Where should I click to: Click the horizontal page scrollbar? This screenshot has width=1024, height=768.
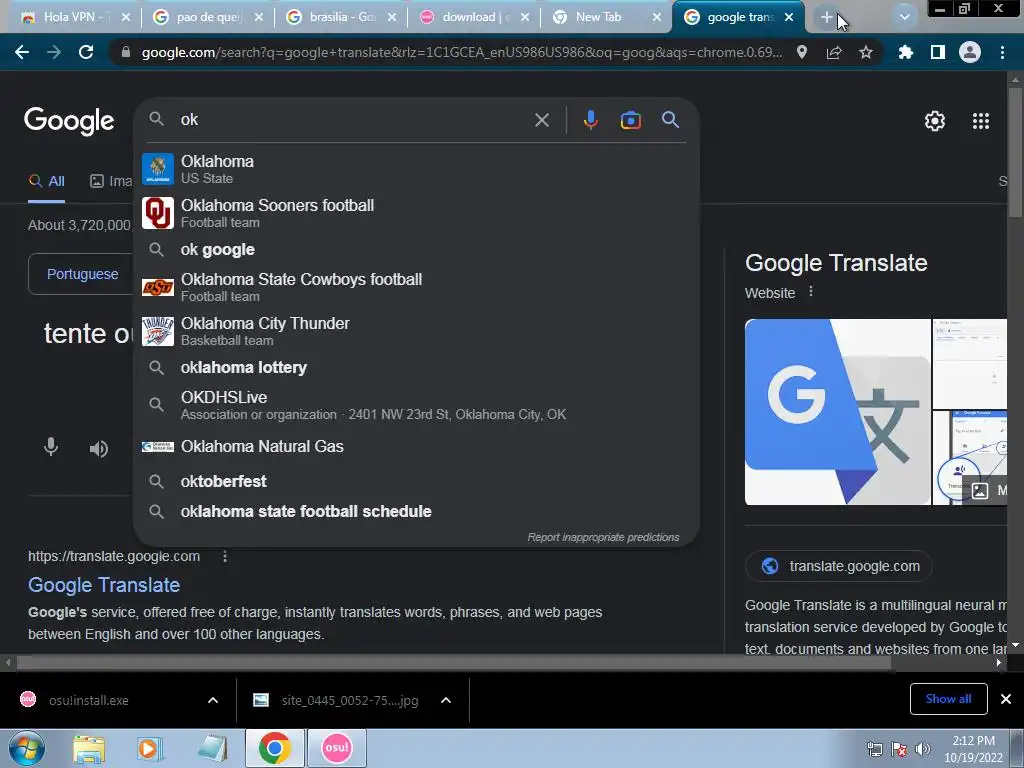(x=453, y=662)
